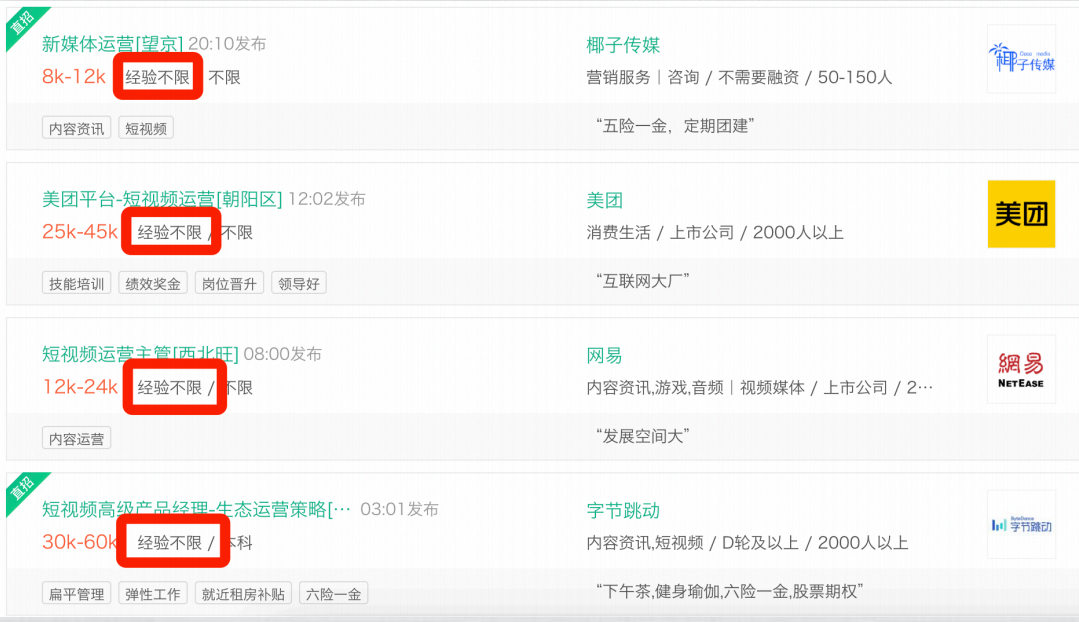Image resolution: width=1079 pixels, height=622 pixels.
Task: Click the 12k-24k salary text
Action: coord(79,387)
